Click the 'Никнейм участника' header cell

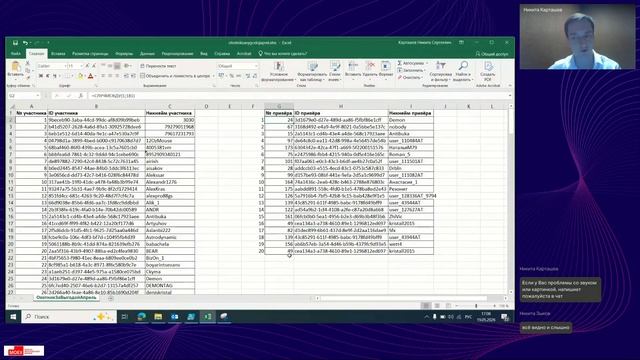[x=170, y=113]
